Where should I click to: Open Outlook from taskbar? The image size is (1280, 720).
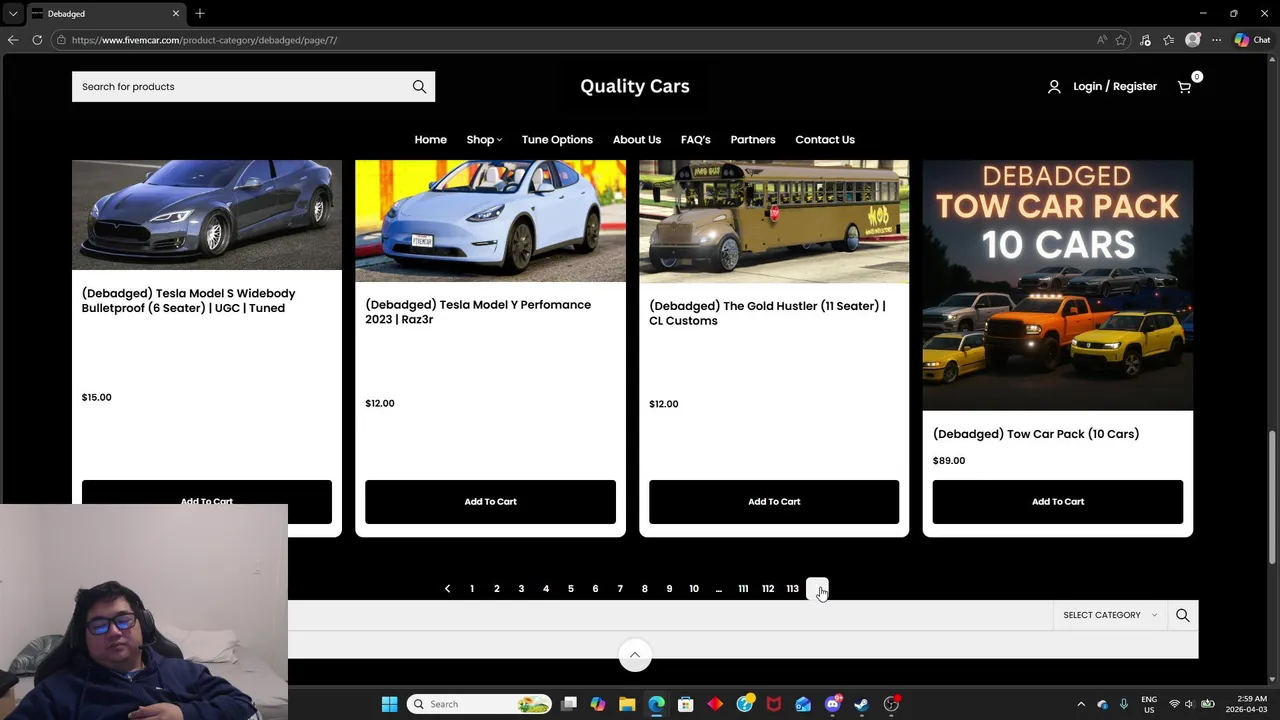coord(803,704)
